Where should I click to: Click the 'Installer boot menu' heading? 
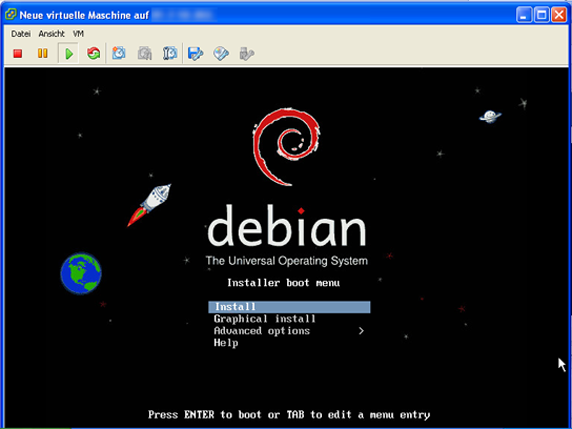[283, 283]
